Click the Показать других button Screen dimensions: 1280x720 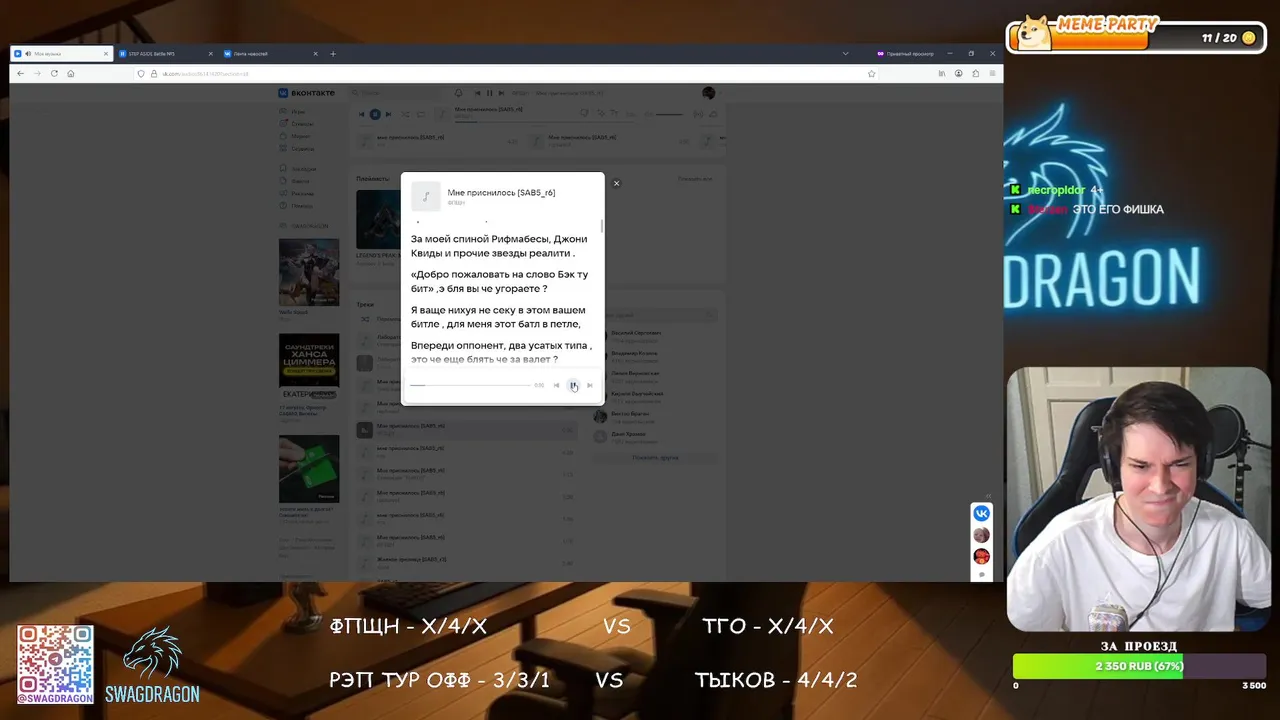pyautogui.click(x=655, y=457)
